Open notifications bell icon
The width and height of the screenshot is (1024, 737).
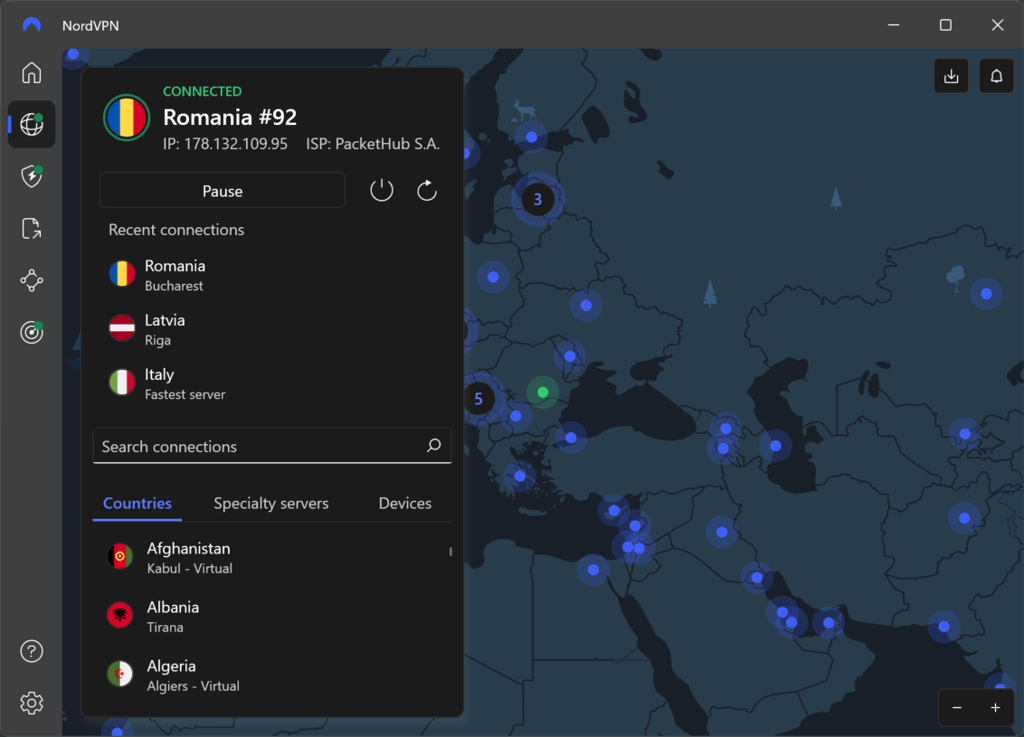[x=996, y=76]
